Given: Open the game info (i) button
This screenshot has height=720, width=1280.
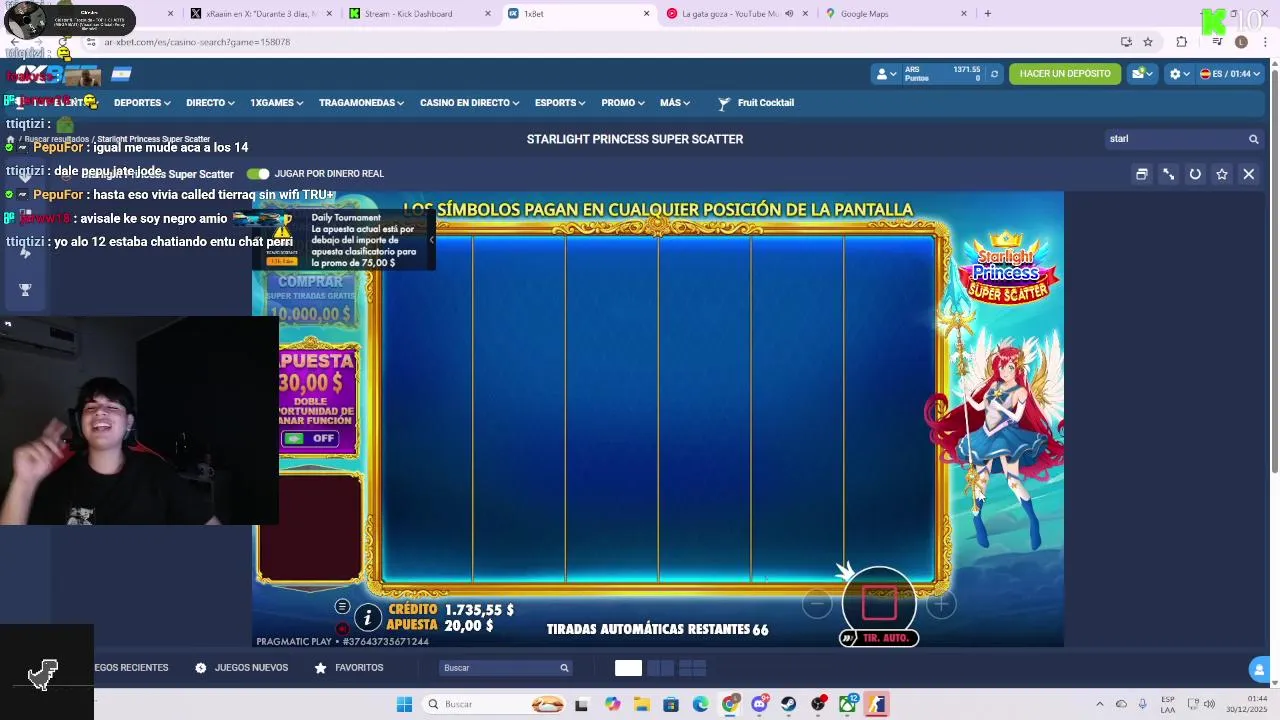Looking at the screenshot, I should click(368, 618).
